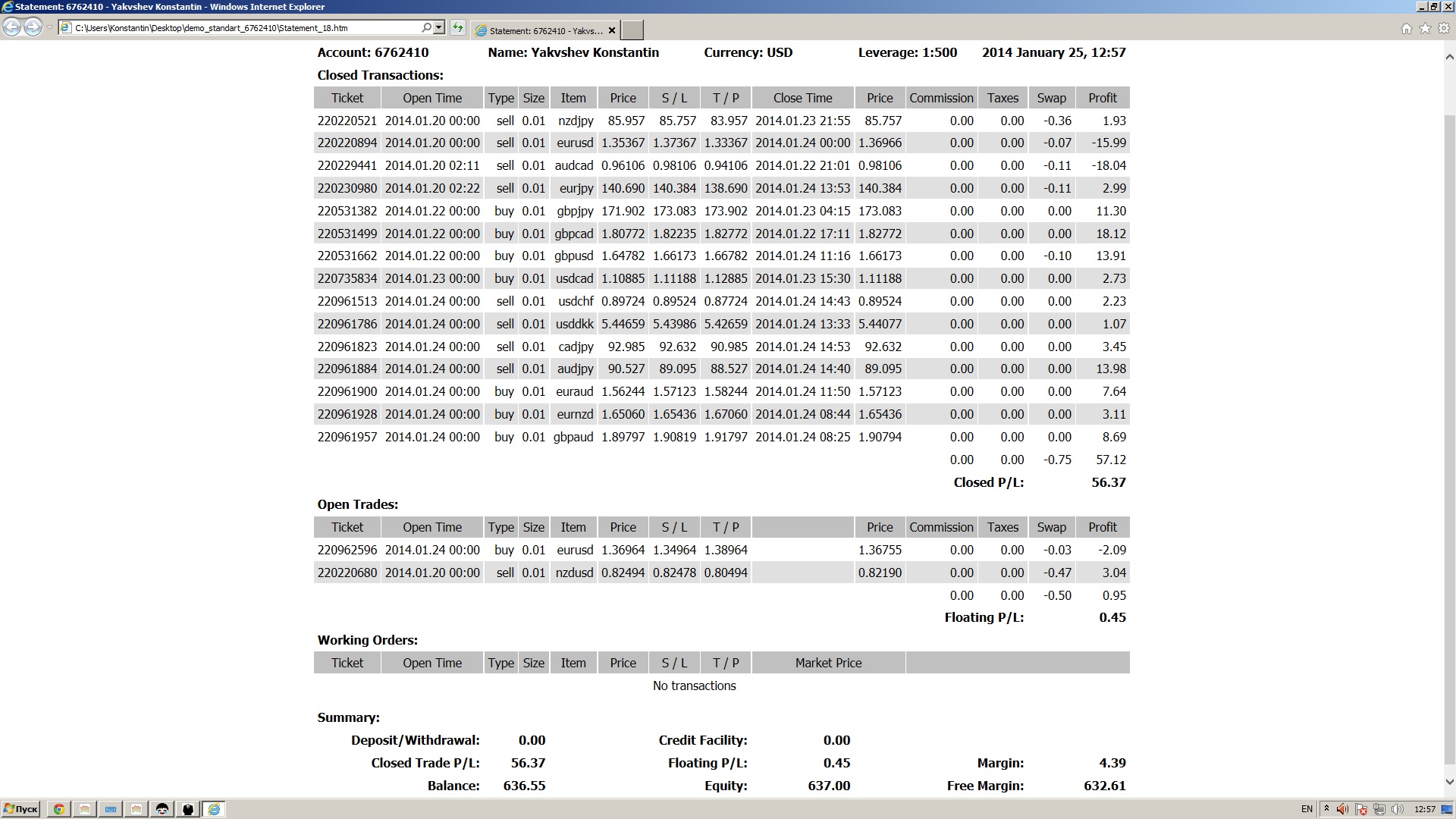Open a new blank tab
Image resolution: width=1456 pixels, height=819 pixels.
pos(632,30)
